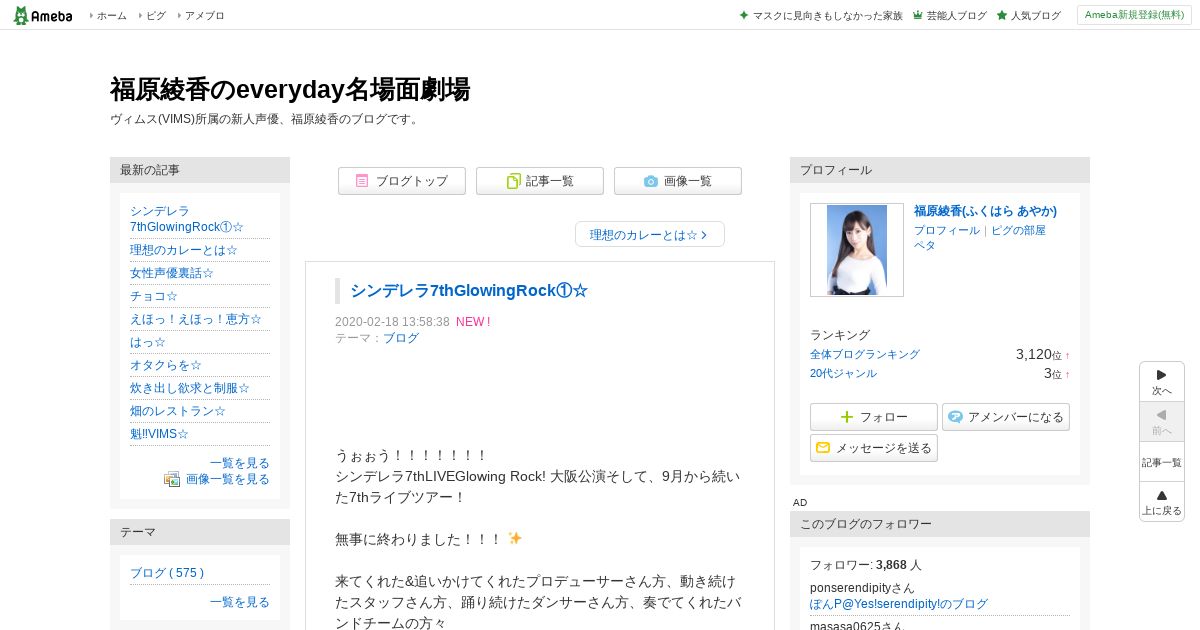Open sidebar entry 畑のレストラン☆
The height and width of the screenshot is (630, 1200).
(x=178, y=411)
